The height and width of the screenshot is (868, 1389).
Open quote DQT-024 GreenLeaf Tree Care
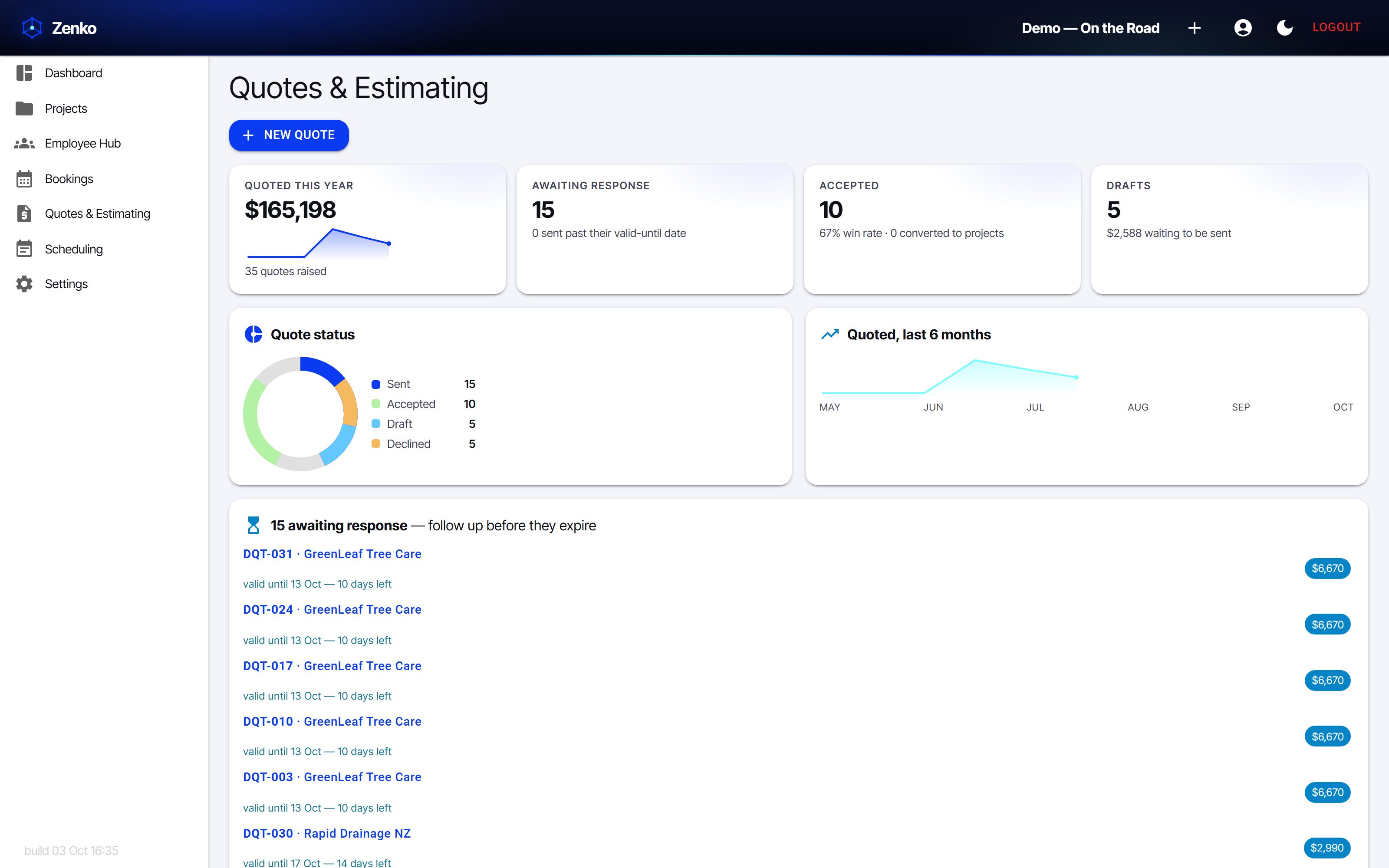332,610
